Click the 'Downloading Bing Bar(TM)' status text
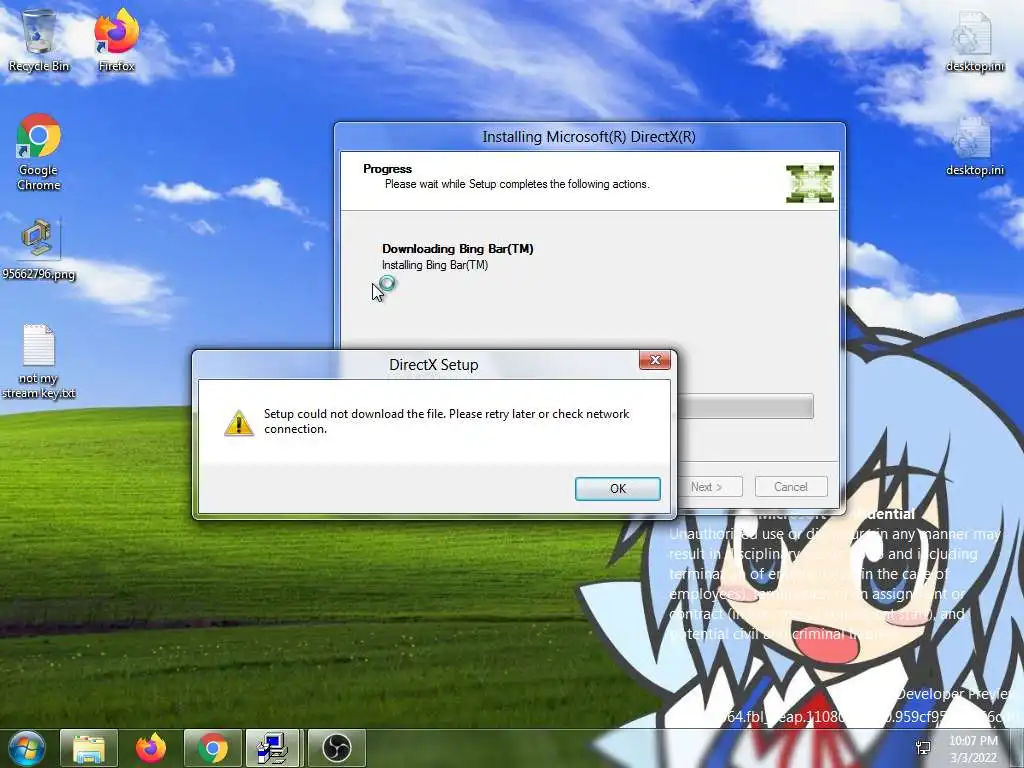 point(458,249)
